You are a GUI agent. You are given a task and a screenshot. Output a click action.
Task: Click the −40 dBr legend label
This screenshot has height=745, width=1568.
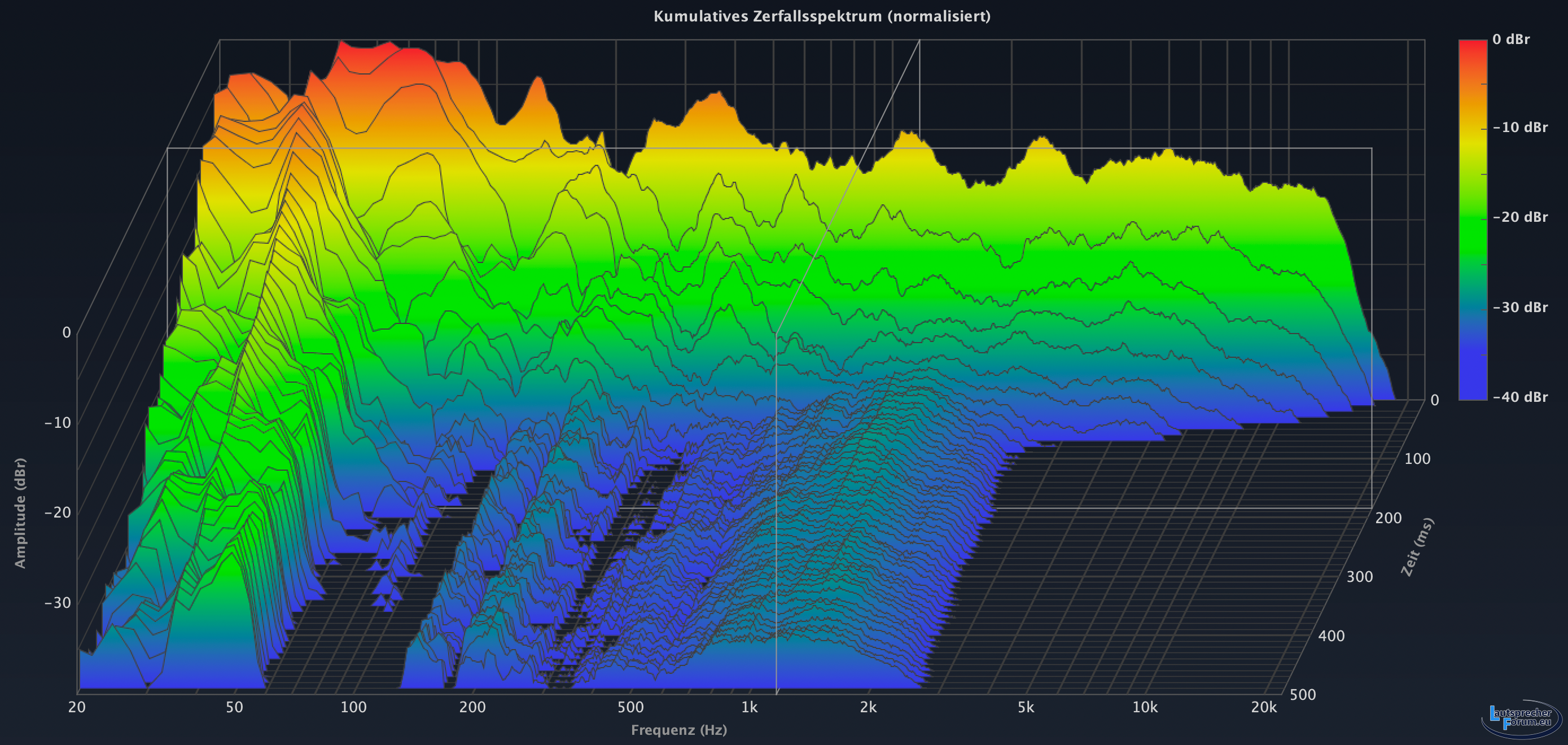1519,397
